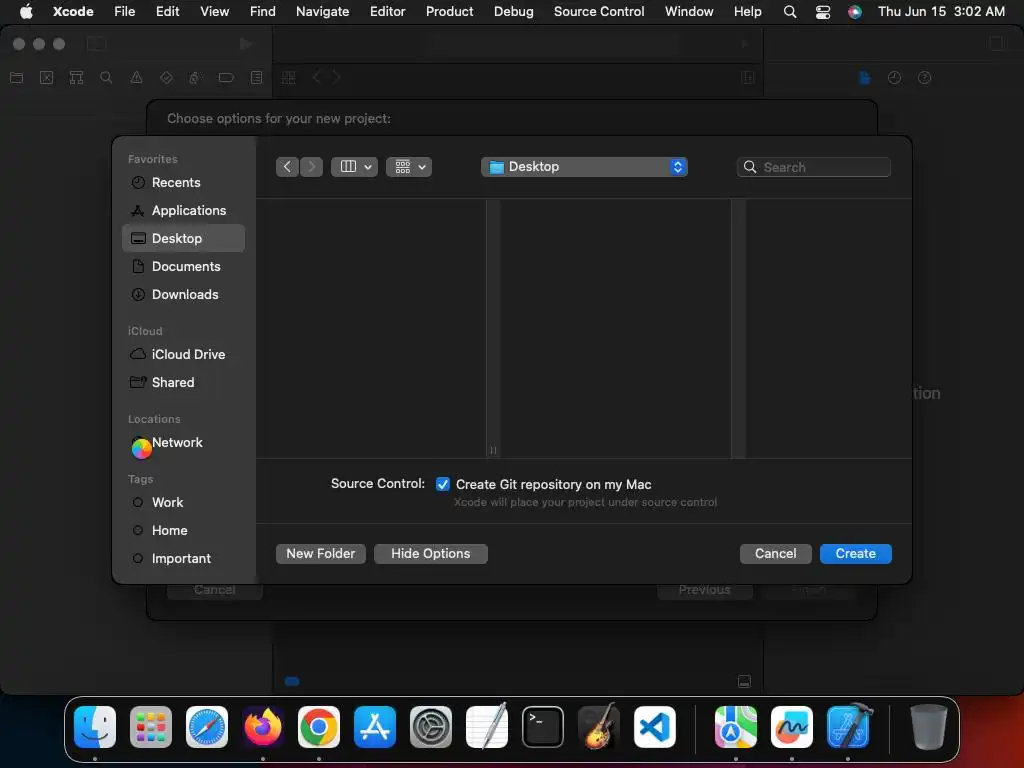Show the symbol navigator icon
1024x768 pixels.
[x=76, y=78]
